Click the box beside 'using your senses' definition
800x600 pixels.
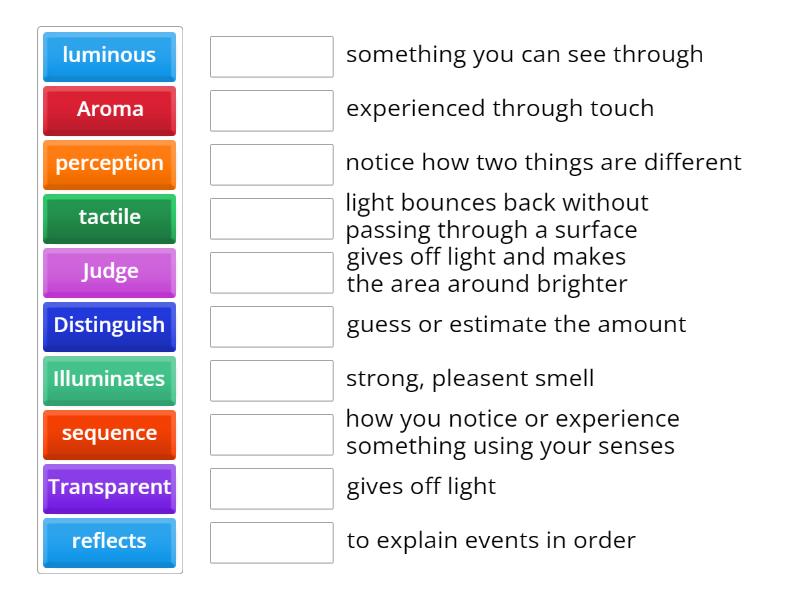click(x=271, y=434)
